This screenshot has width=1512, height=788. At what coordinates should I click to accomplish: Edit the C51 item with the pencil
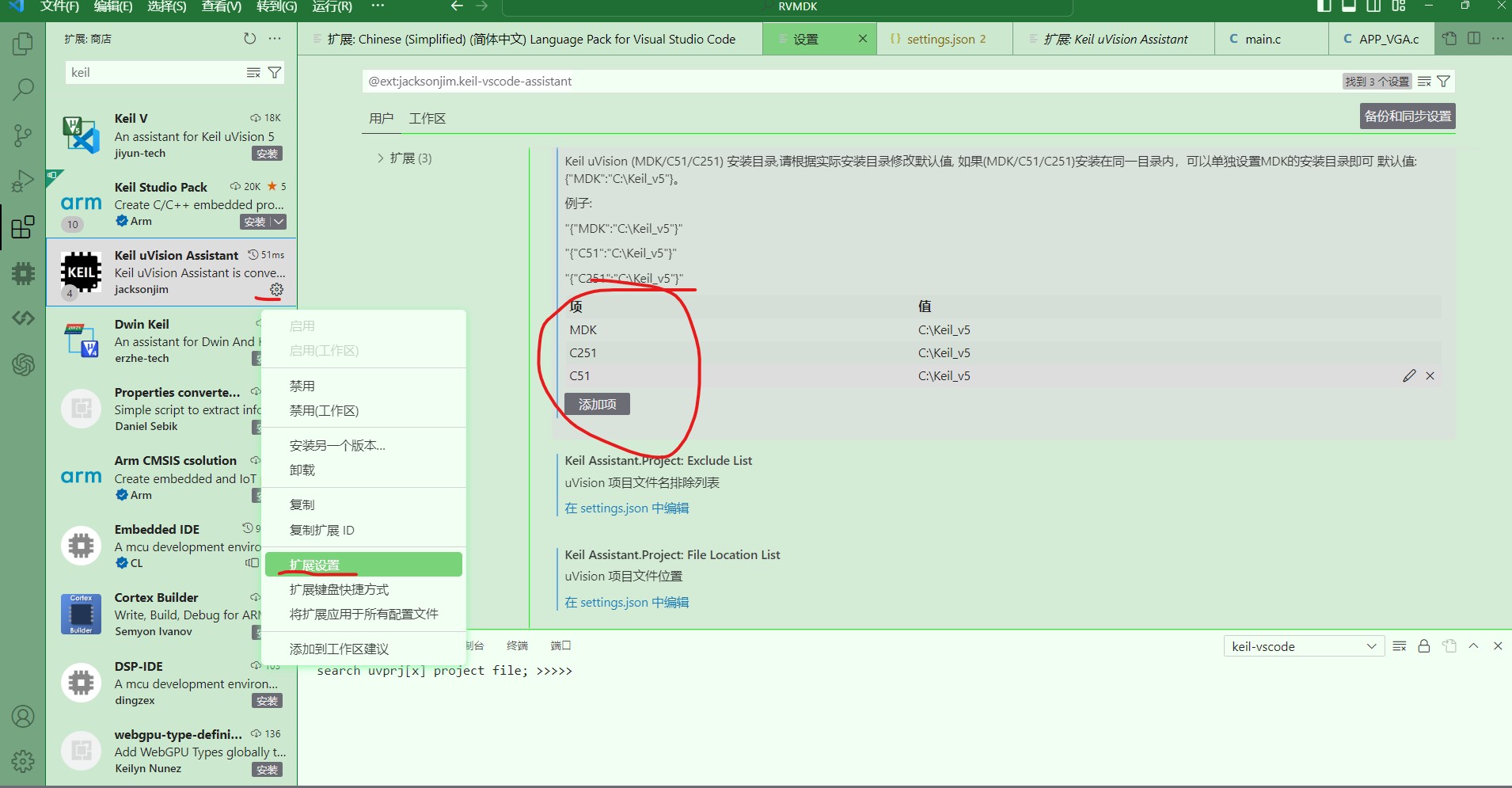(x=1409, y=376)
